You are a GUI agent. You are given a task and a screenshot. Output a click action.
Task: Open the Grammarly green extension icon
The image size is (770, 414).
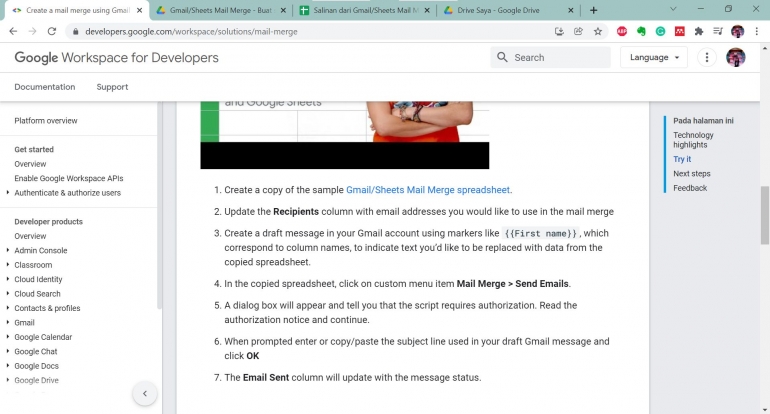click(x=660, y=31)
